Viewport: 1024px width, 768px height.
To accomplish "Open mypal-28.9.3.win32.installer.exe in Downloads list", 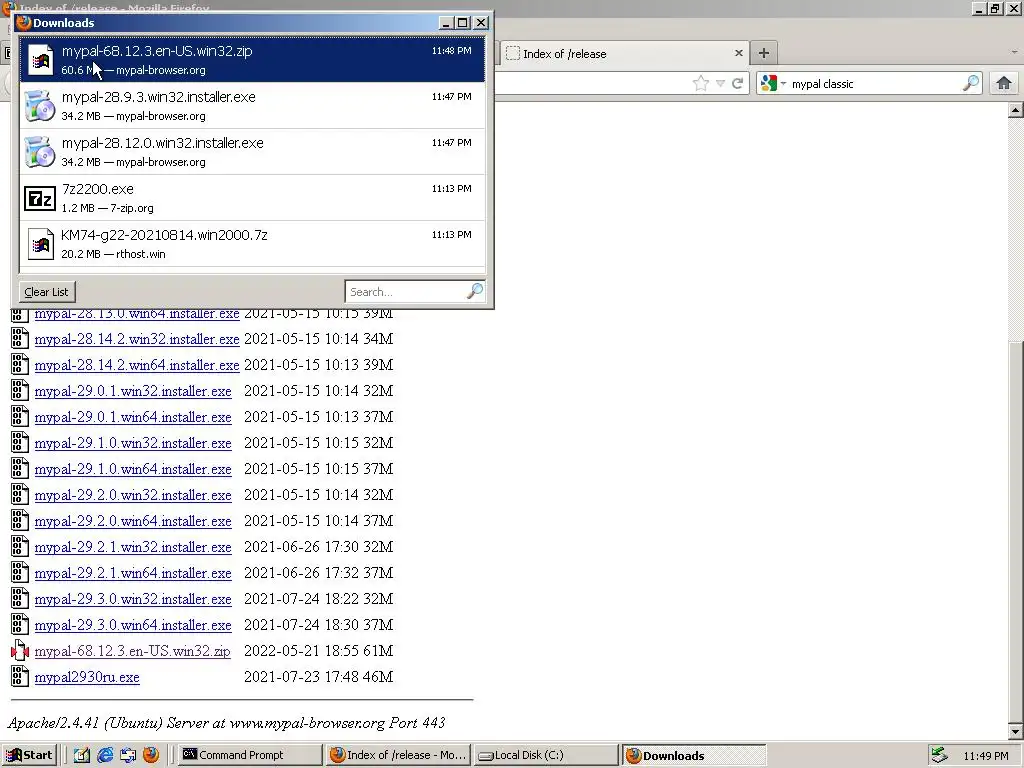I will (x=252, y=106).
